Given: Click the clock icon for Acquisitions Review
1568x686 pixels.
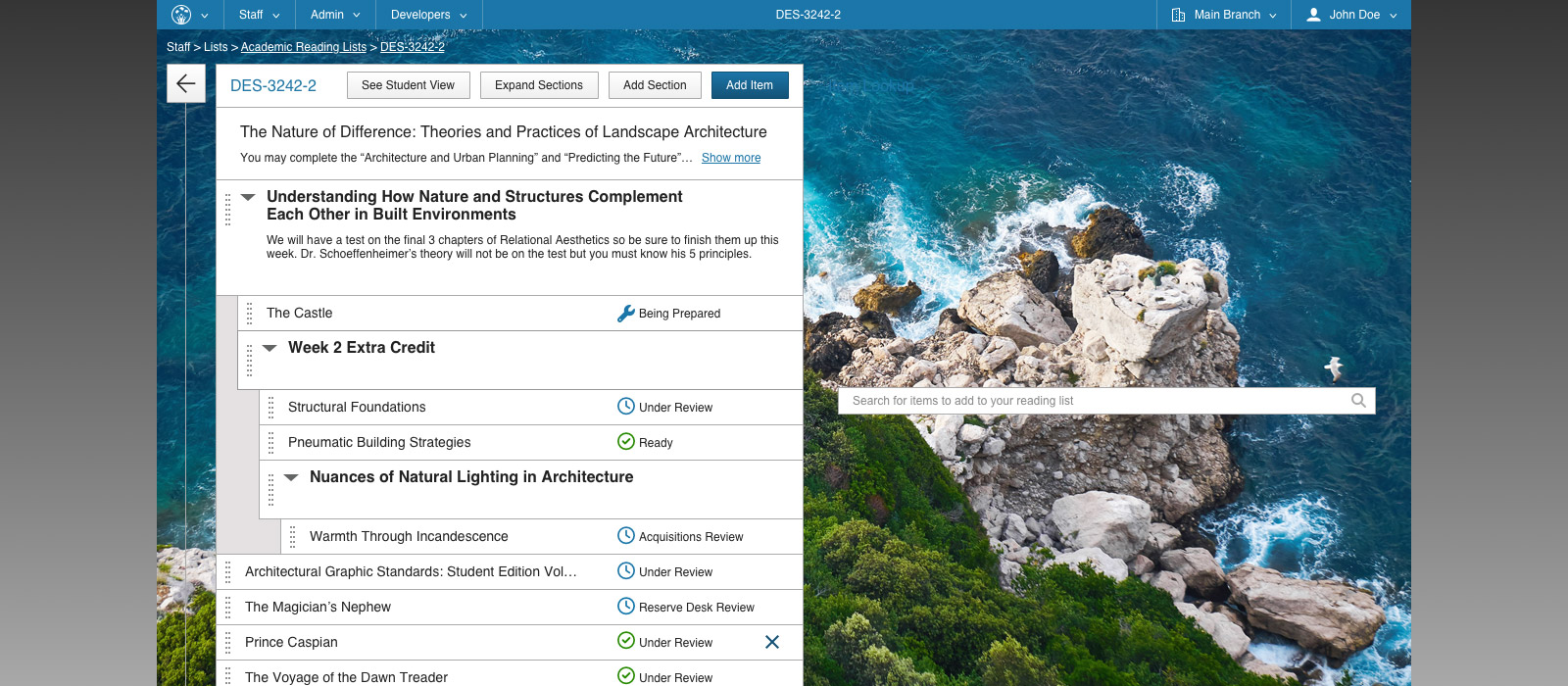Looking at the screenshot, I should click(x=626, y=536).
